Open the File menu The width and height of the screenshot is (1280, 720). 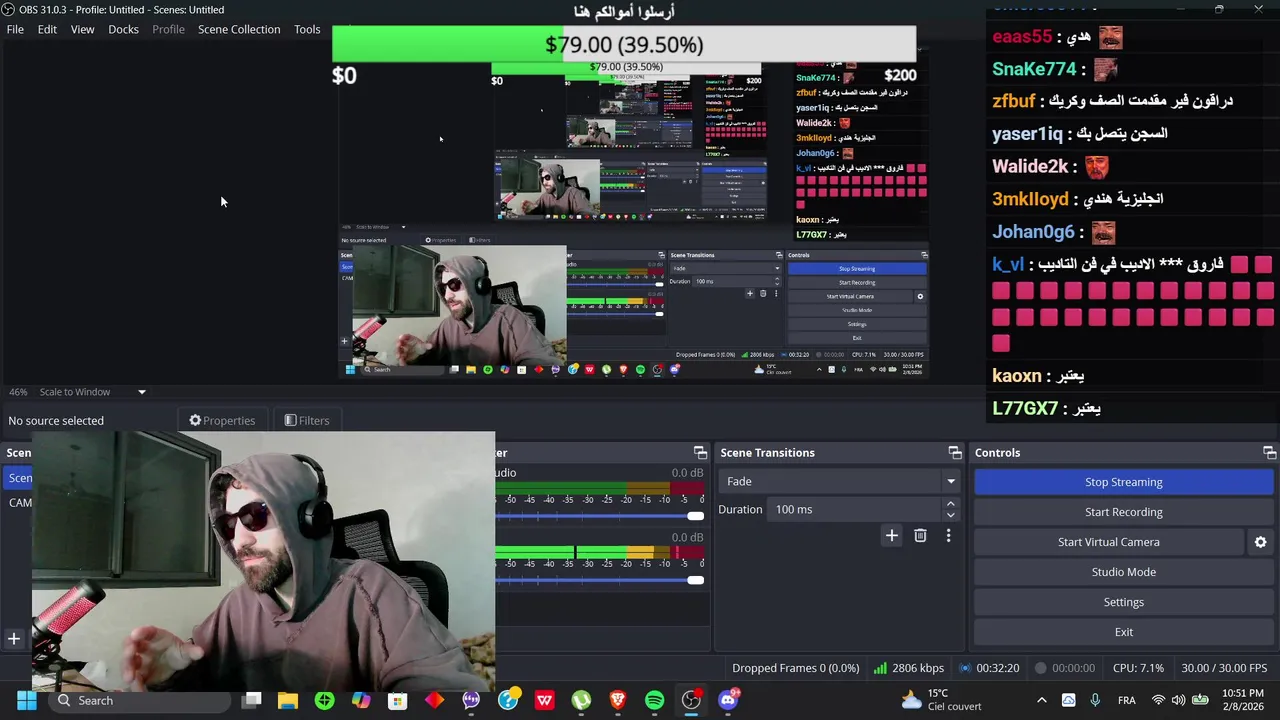coord(15,29)
